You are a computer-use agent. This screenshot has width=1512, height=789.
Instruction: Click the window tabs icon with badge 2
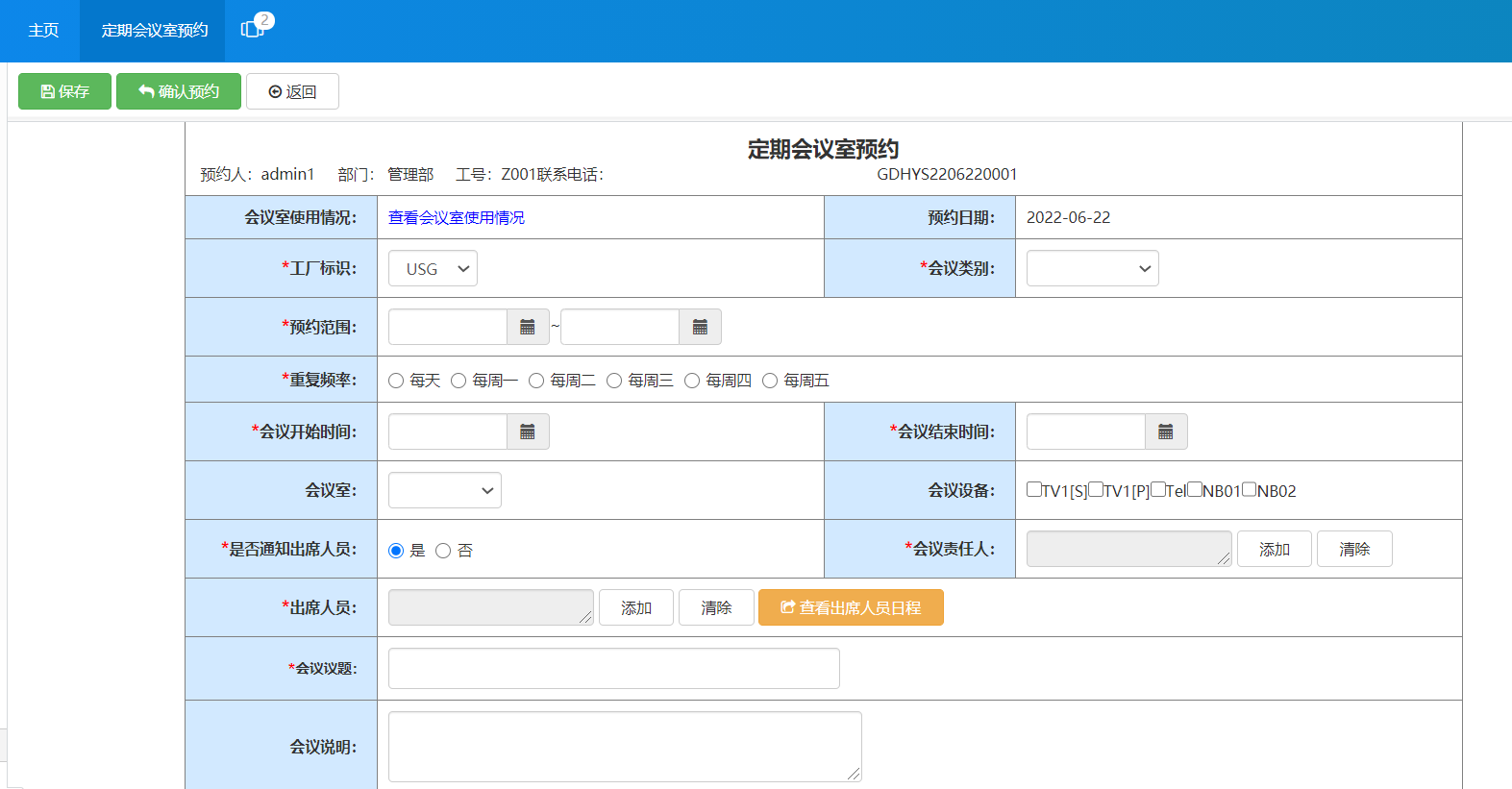(x=254, y=29)
